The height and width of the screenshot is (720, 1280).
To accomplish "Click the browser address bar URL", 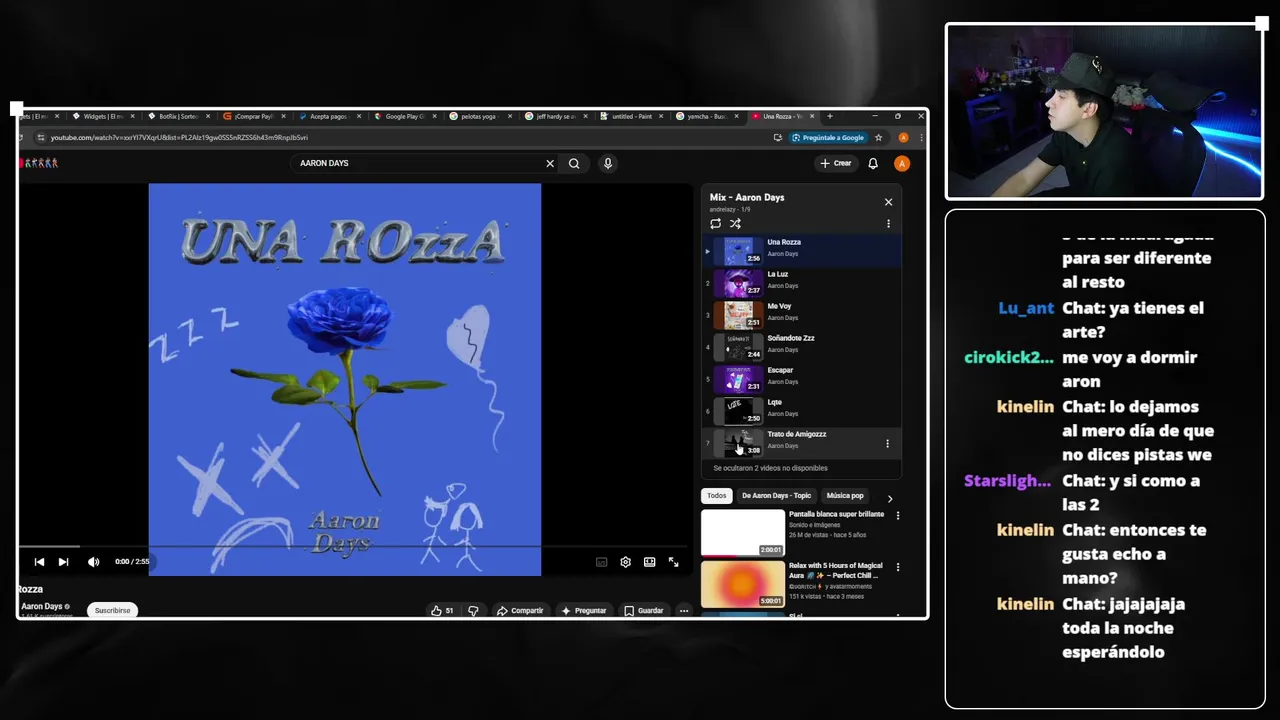I will pos(179,138).
